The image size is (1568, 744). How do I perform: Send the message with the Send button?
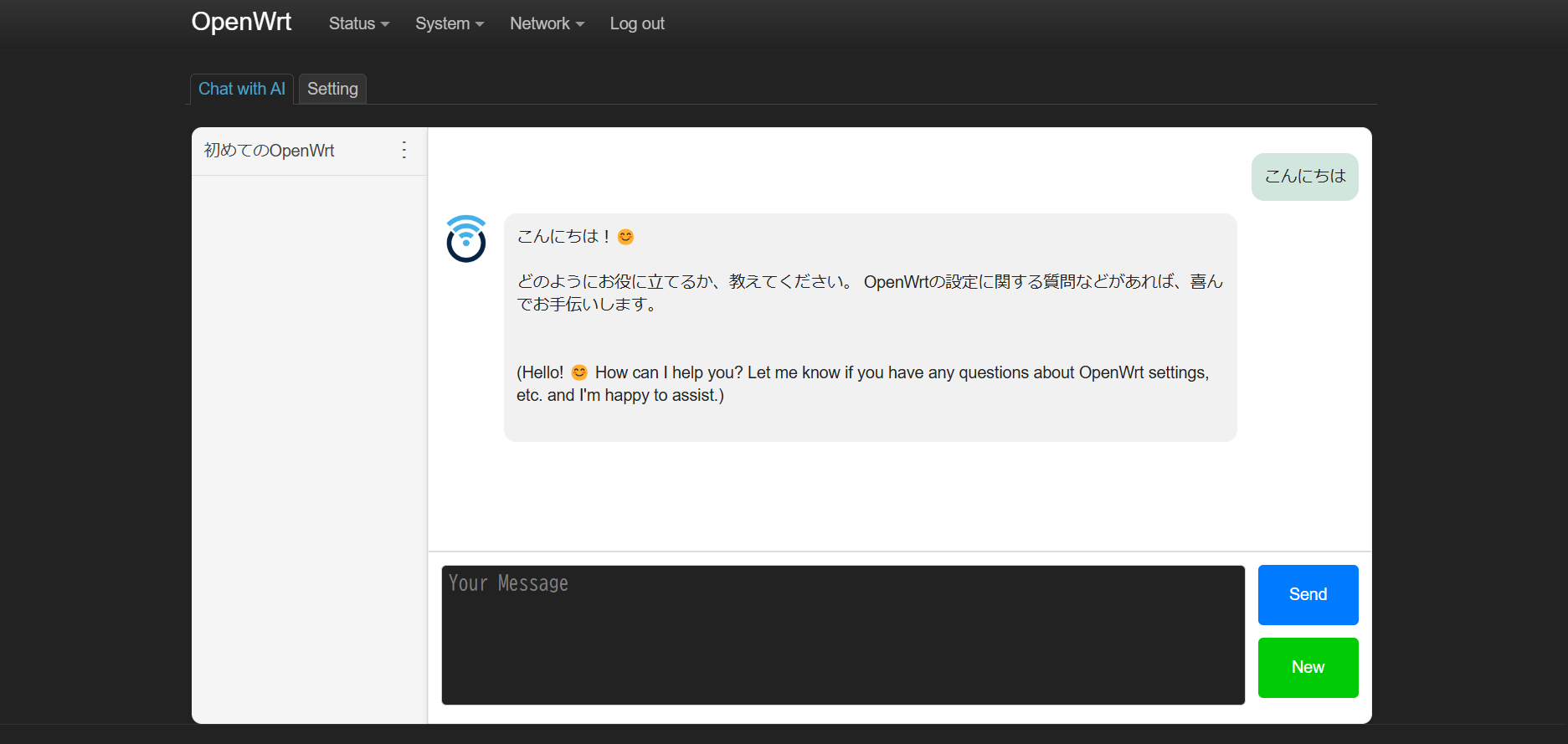coord(1308,594)
